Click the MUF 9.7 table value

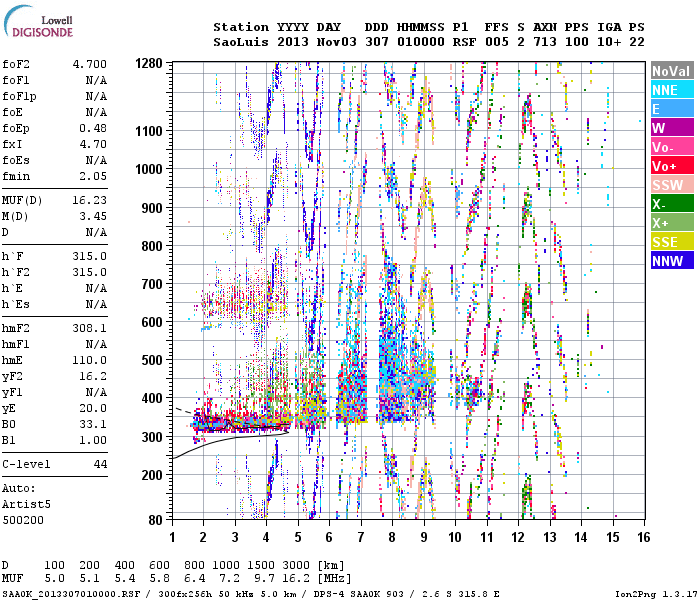pyautogui.click(x=264, y=578)
